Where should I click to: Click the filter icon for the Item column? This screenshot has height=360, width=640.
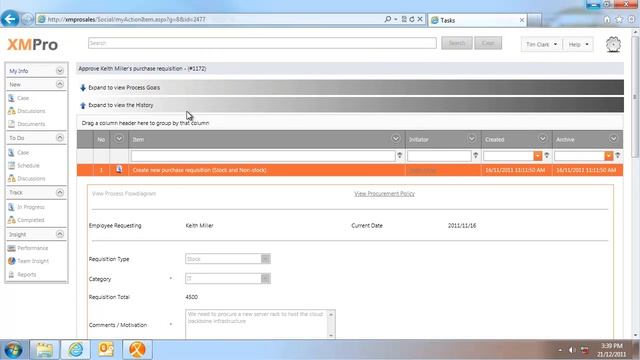pos(400,156)
